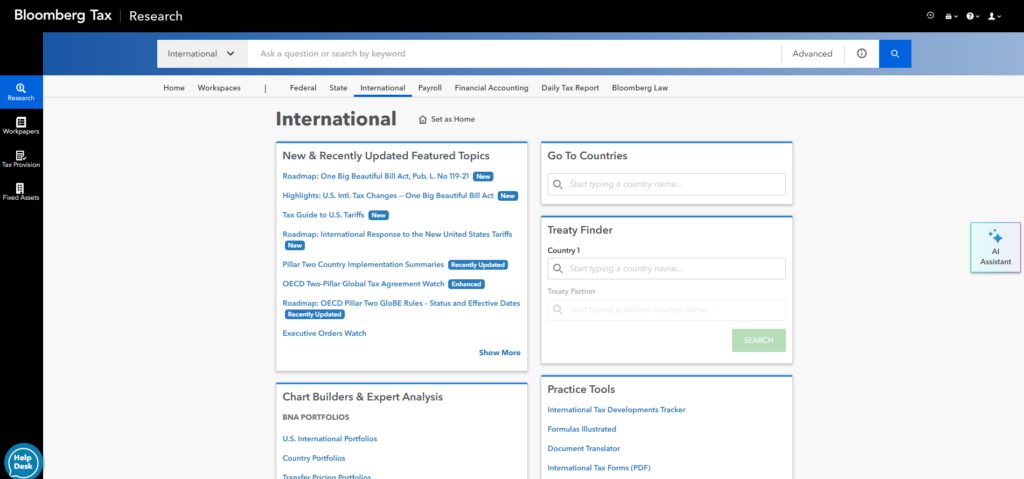Select the Daily Tax Report tab

570,88
